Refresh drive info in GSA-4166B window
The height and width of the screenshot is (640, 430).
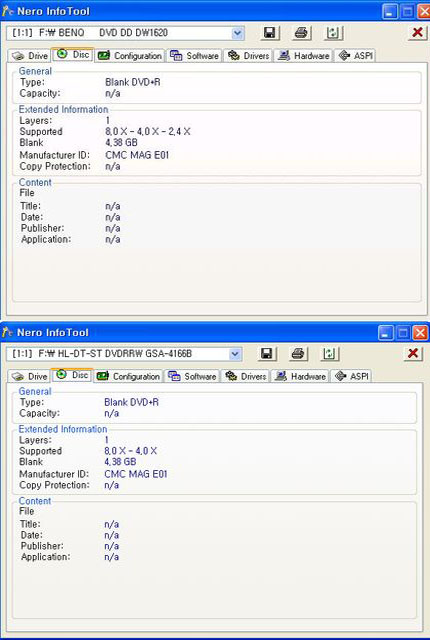(330, 353)
